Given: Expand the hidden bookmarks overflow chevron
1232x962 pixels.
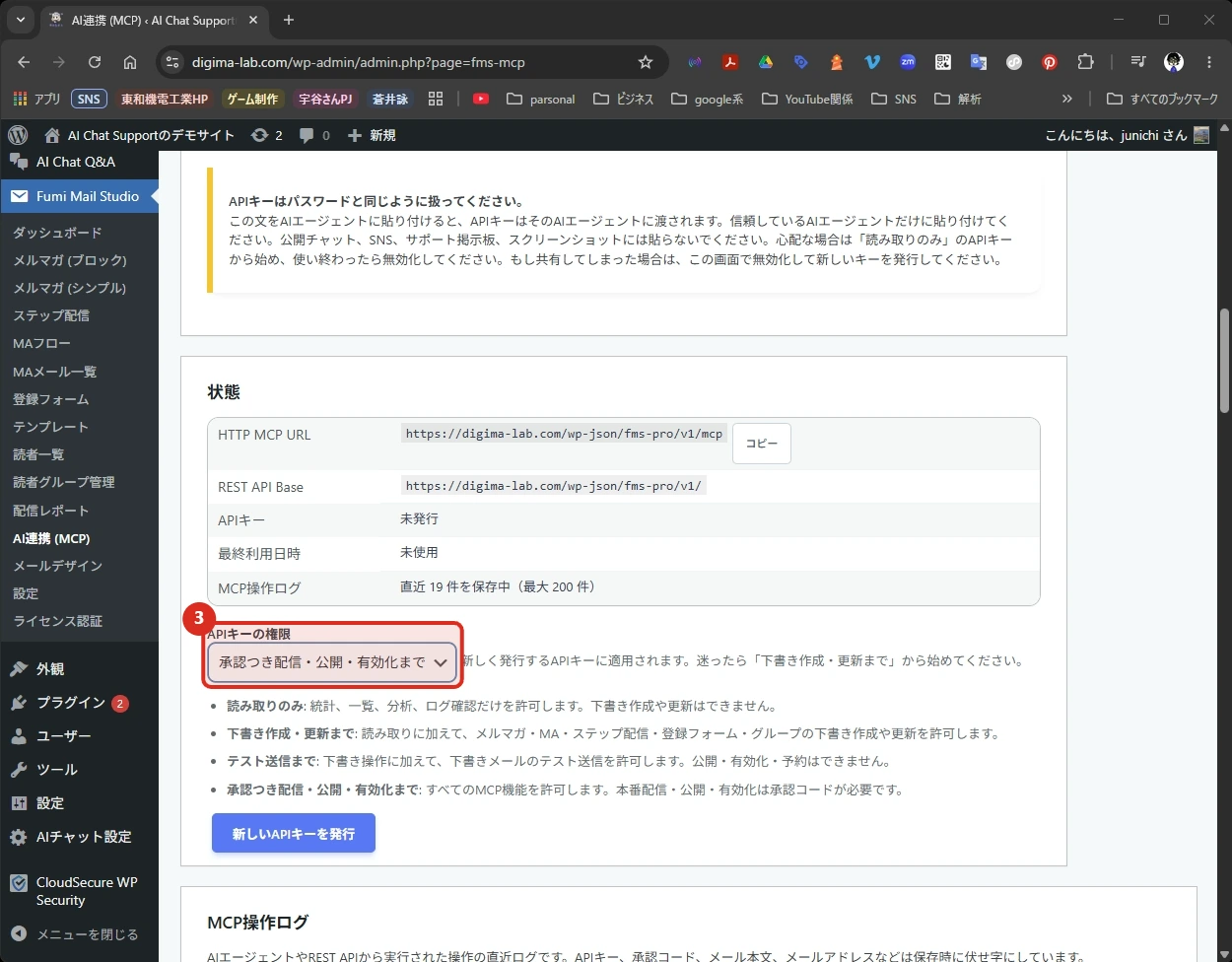Looking at the screenshot, I should point(1066,99).
